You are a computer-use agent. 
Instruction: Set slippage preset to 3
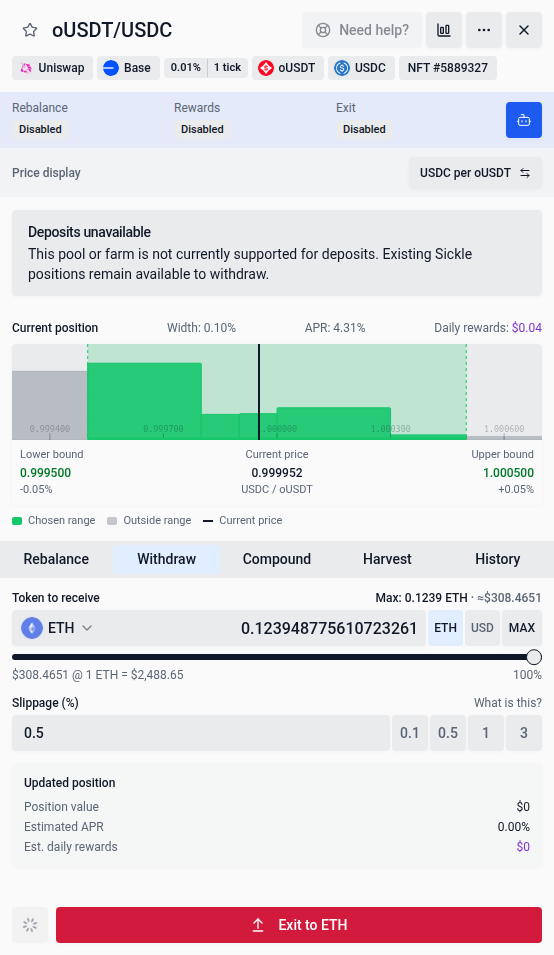(524, 733)
